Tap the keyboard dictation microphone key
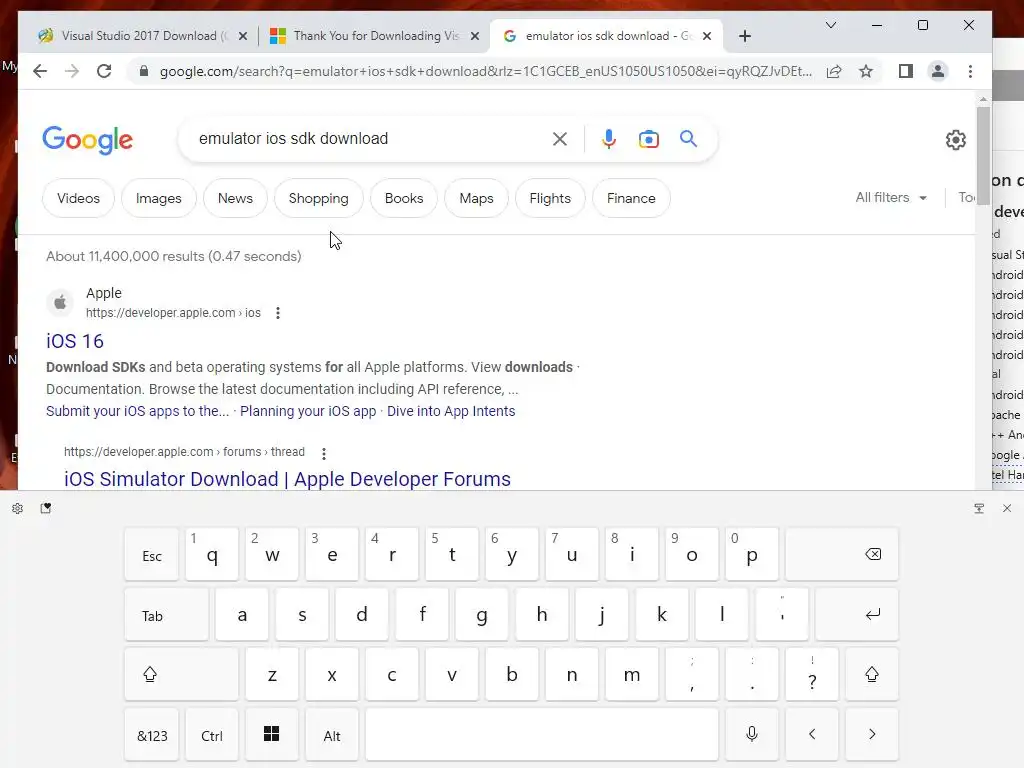This screenshot has width=1024, height=768. pos(752,735)
